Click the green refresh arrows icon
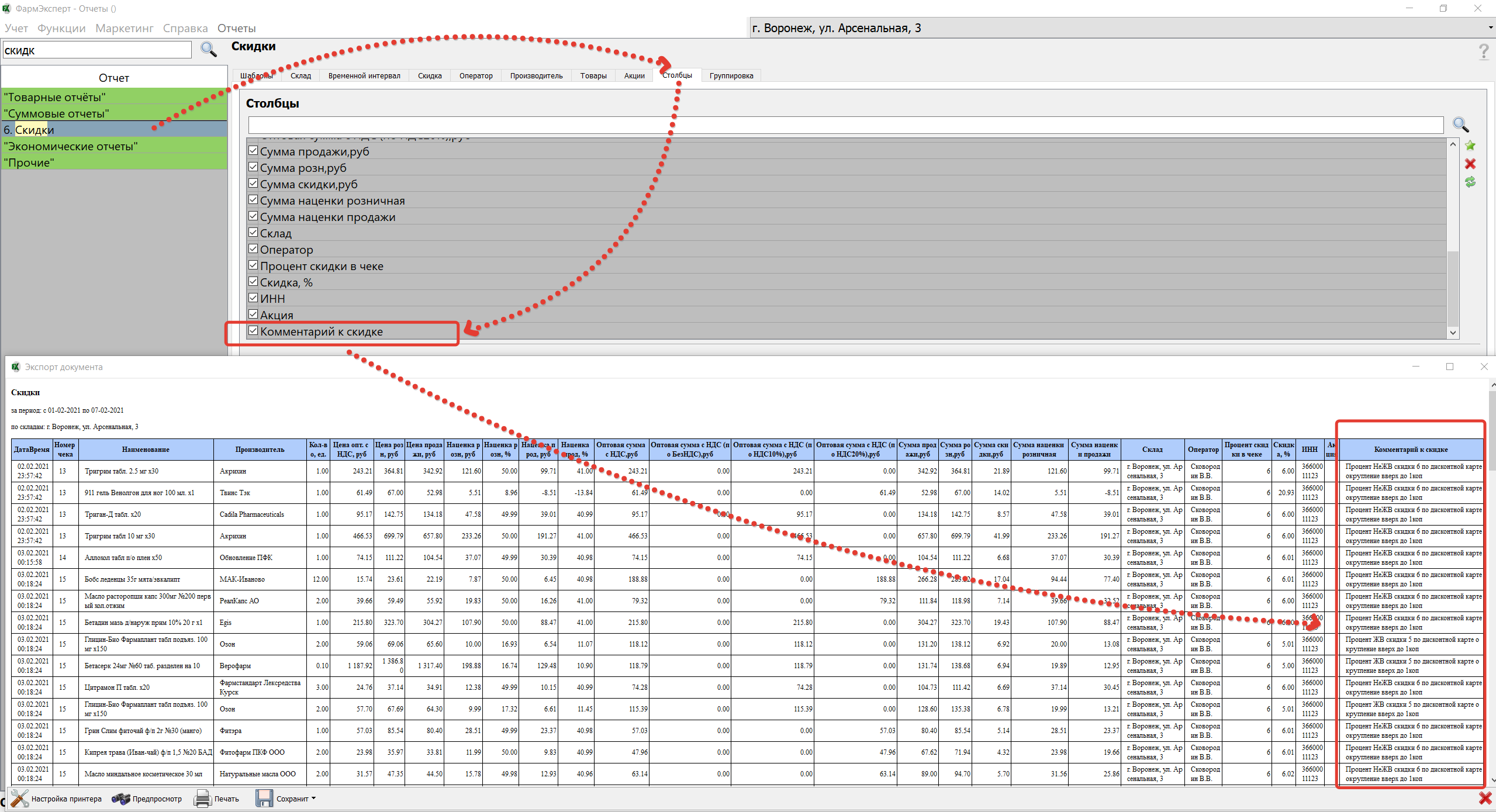Viewport: 1496px width, 812px height. click(1470, 182)
